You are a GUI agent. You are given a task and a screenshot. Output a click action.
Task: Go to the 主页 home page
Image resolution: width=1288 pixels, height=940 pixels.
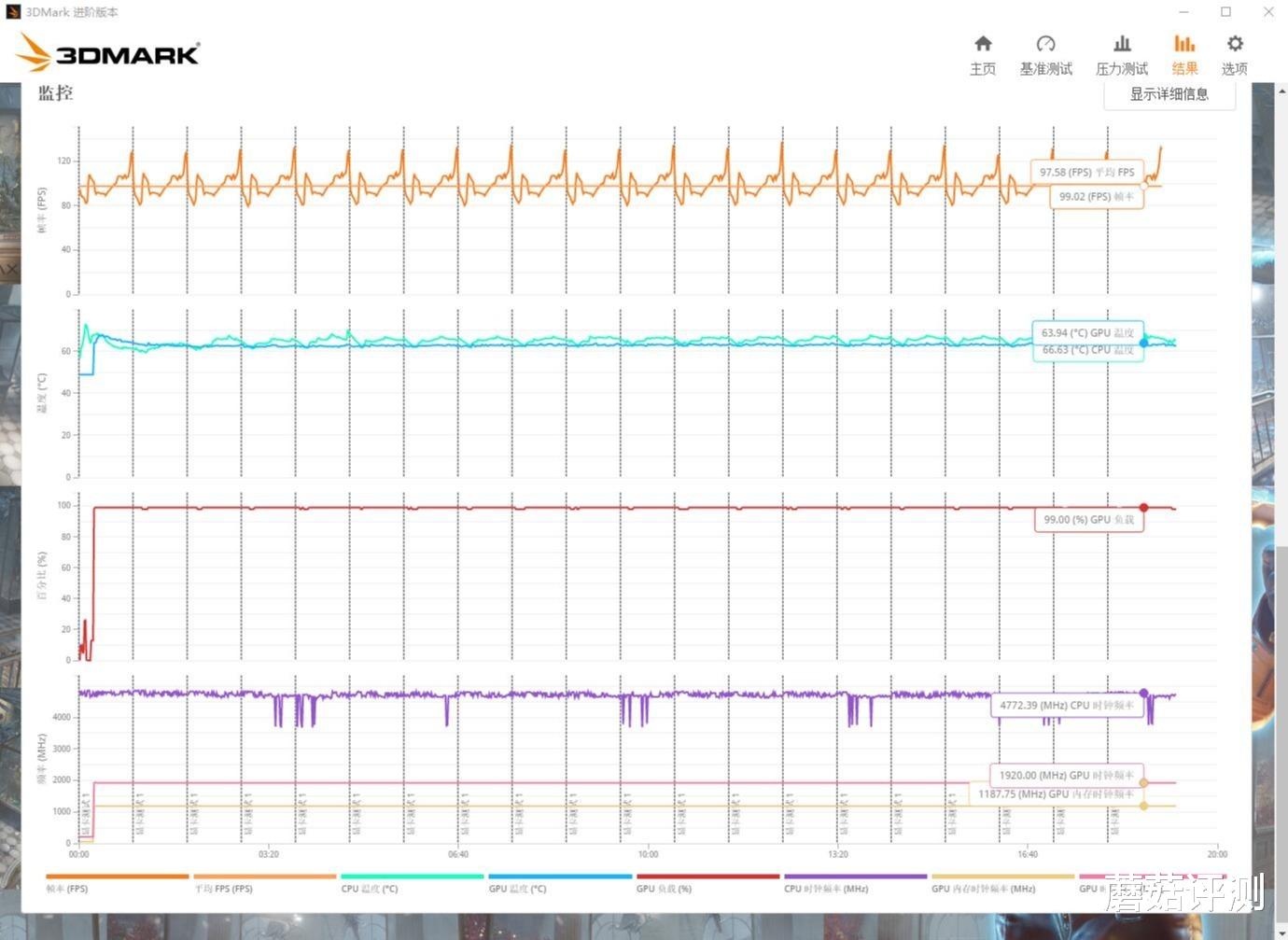point(983,55)
